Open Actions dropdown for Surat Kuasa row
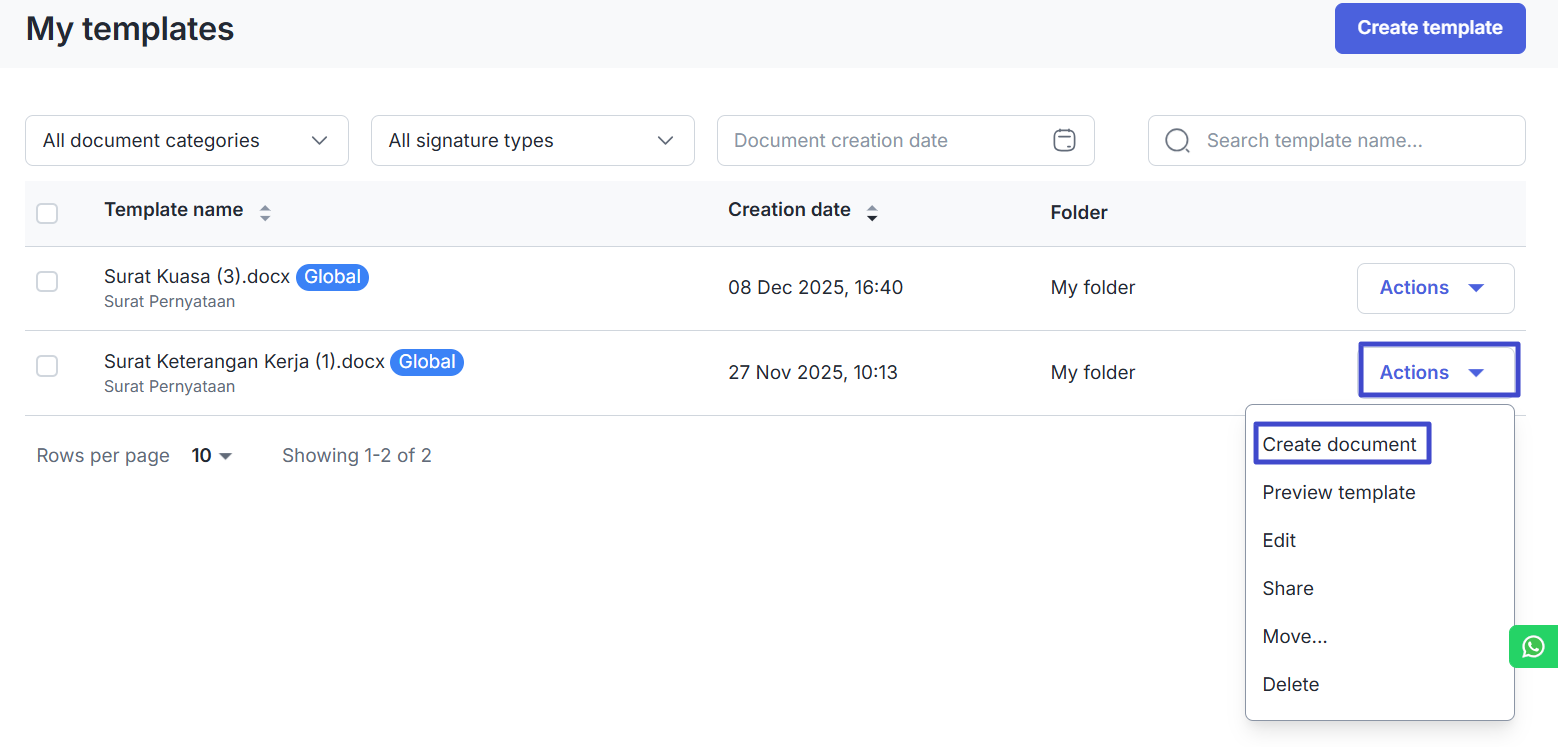Viewport: 1558px width, 747px height. [x=1434, y=288]
